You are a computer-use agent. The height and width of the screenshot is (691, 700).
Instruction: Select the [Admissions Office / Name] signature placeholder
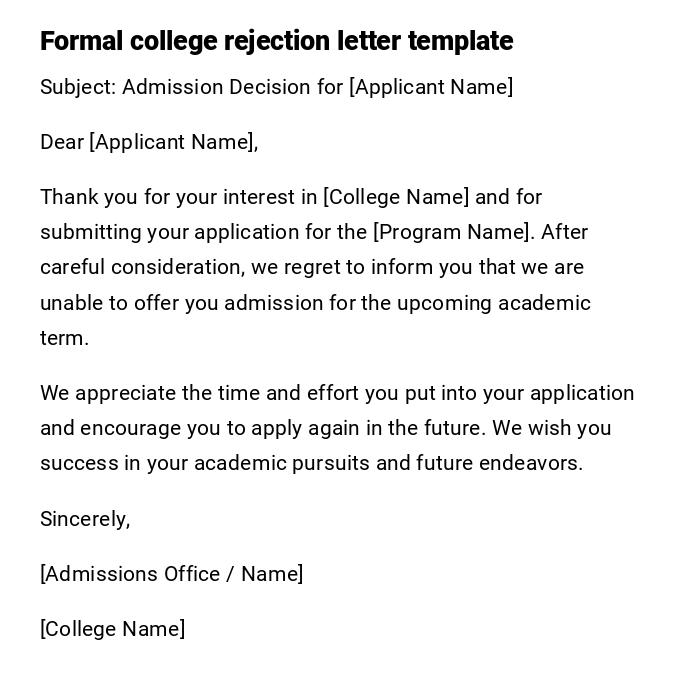171,574
